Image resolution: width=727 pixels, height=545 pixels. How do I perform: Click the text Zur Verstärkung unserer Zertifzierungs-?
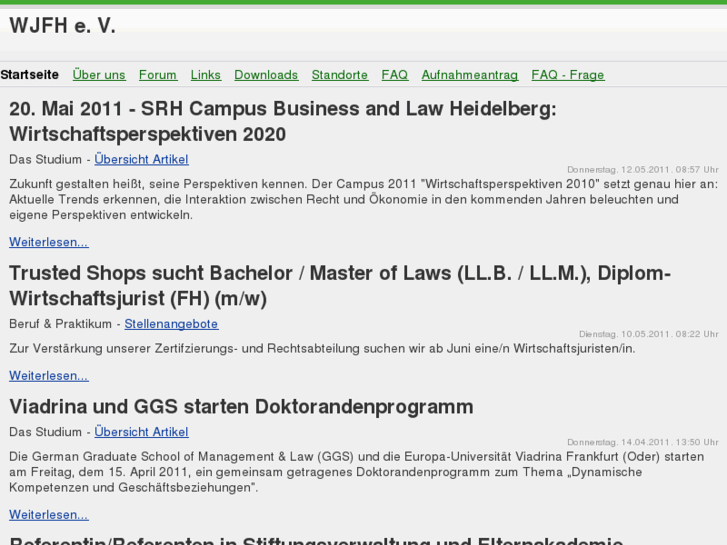coord(322,348)
